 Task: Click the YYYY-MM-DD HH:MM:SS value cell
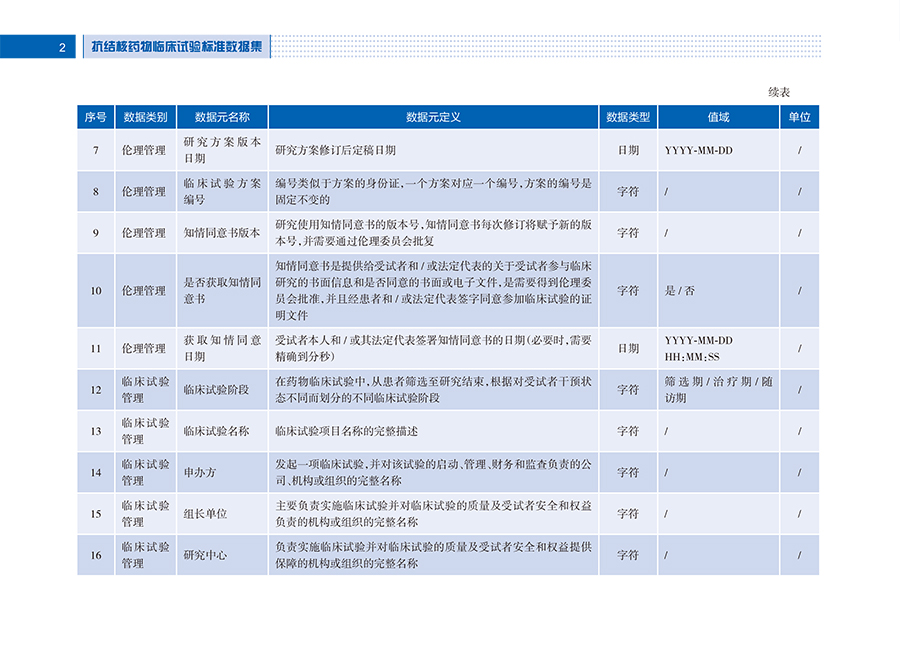[x=719, y=348]
